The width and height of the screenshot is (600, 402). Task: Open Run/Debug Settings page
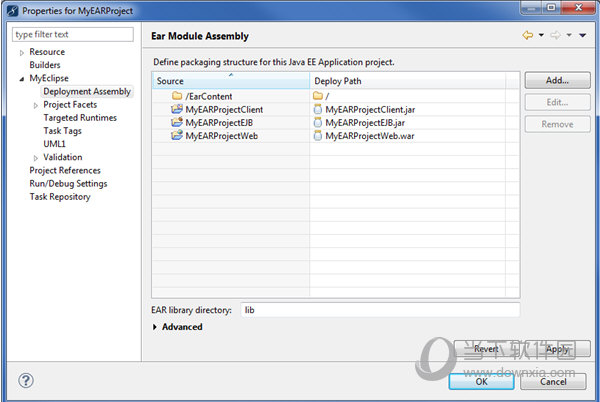[x=68, y=184]
